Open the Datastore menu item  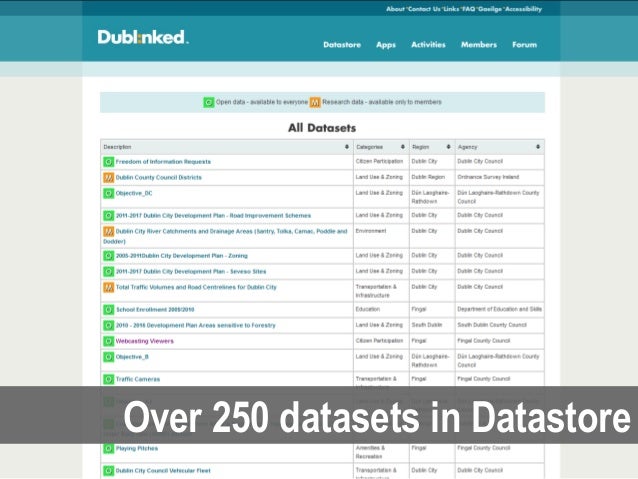342,45
